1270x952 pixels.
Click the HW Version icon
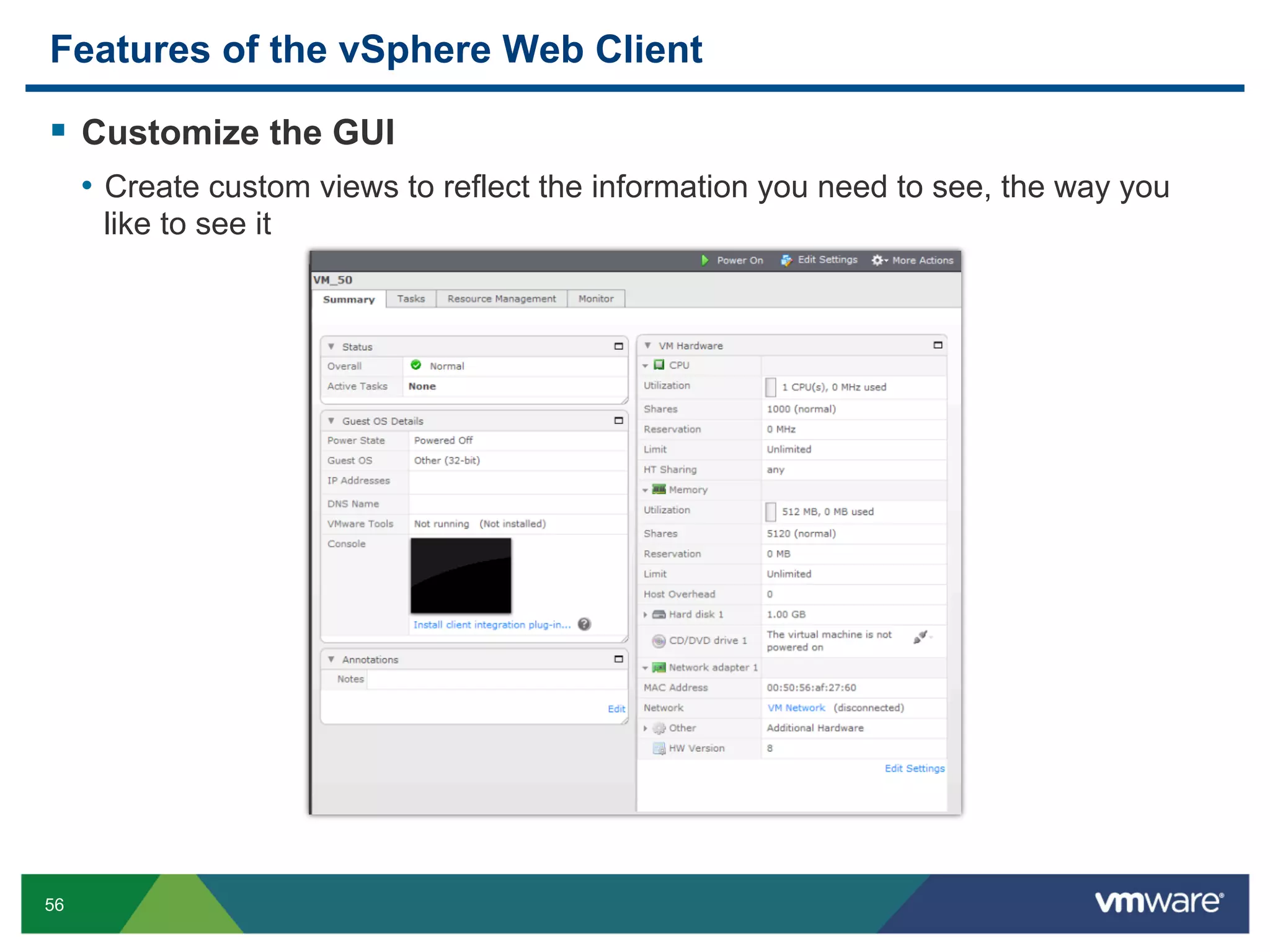[x=659, y=749]
